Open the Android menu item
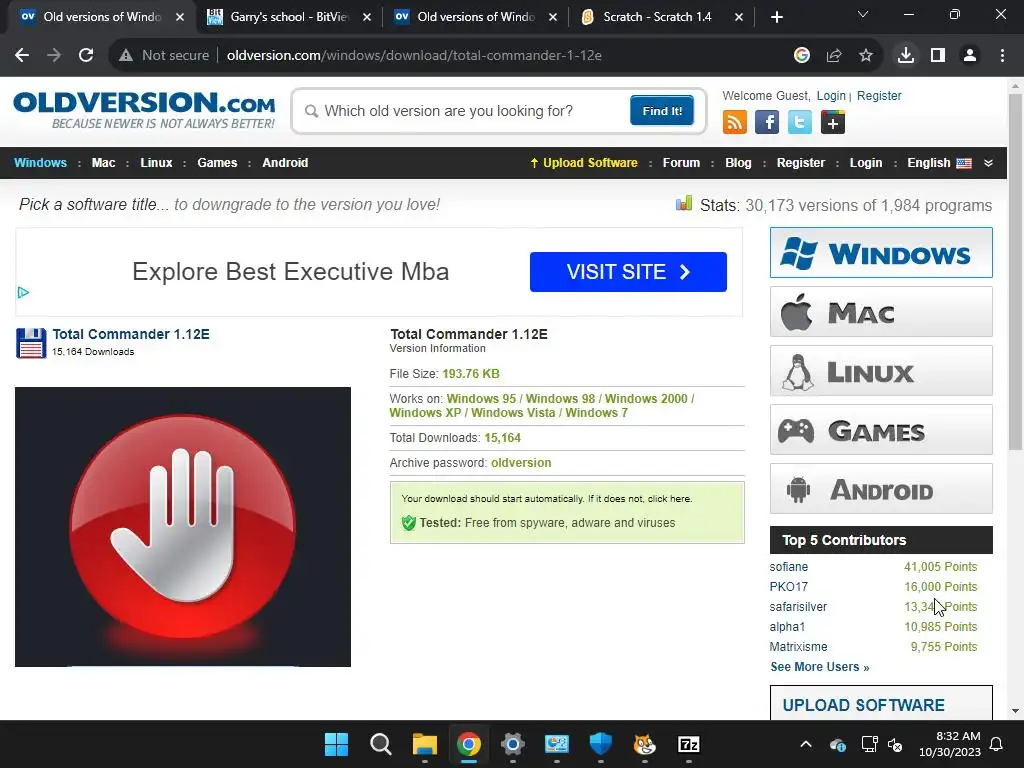 pyautogui.click(x=285, y=163)
